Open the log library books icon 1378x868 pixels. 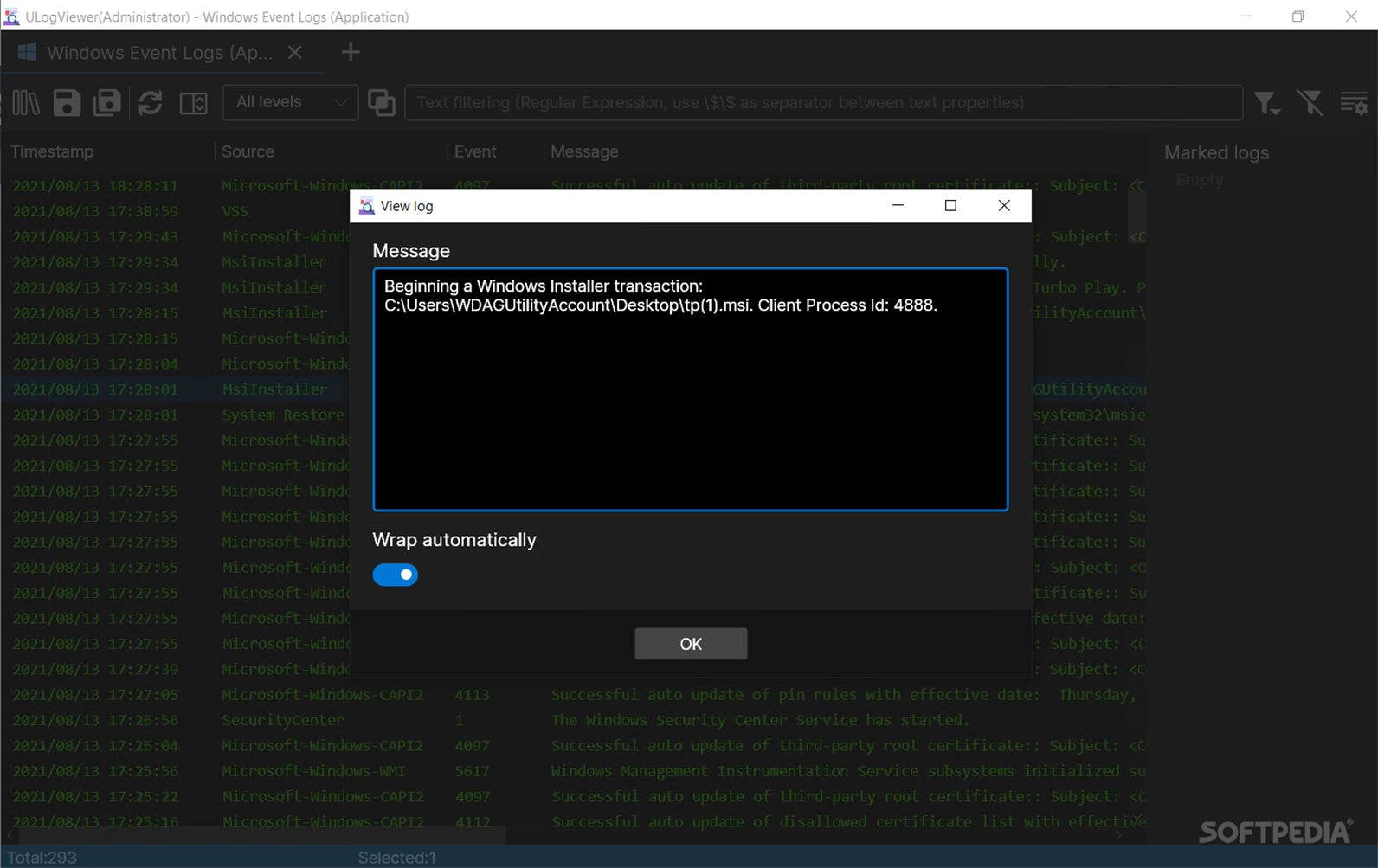pos(25,103)
